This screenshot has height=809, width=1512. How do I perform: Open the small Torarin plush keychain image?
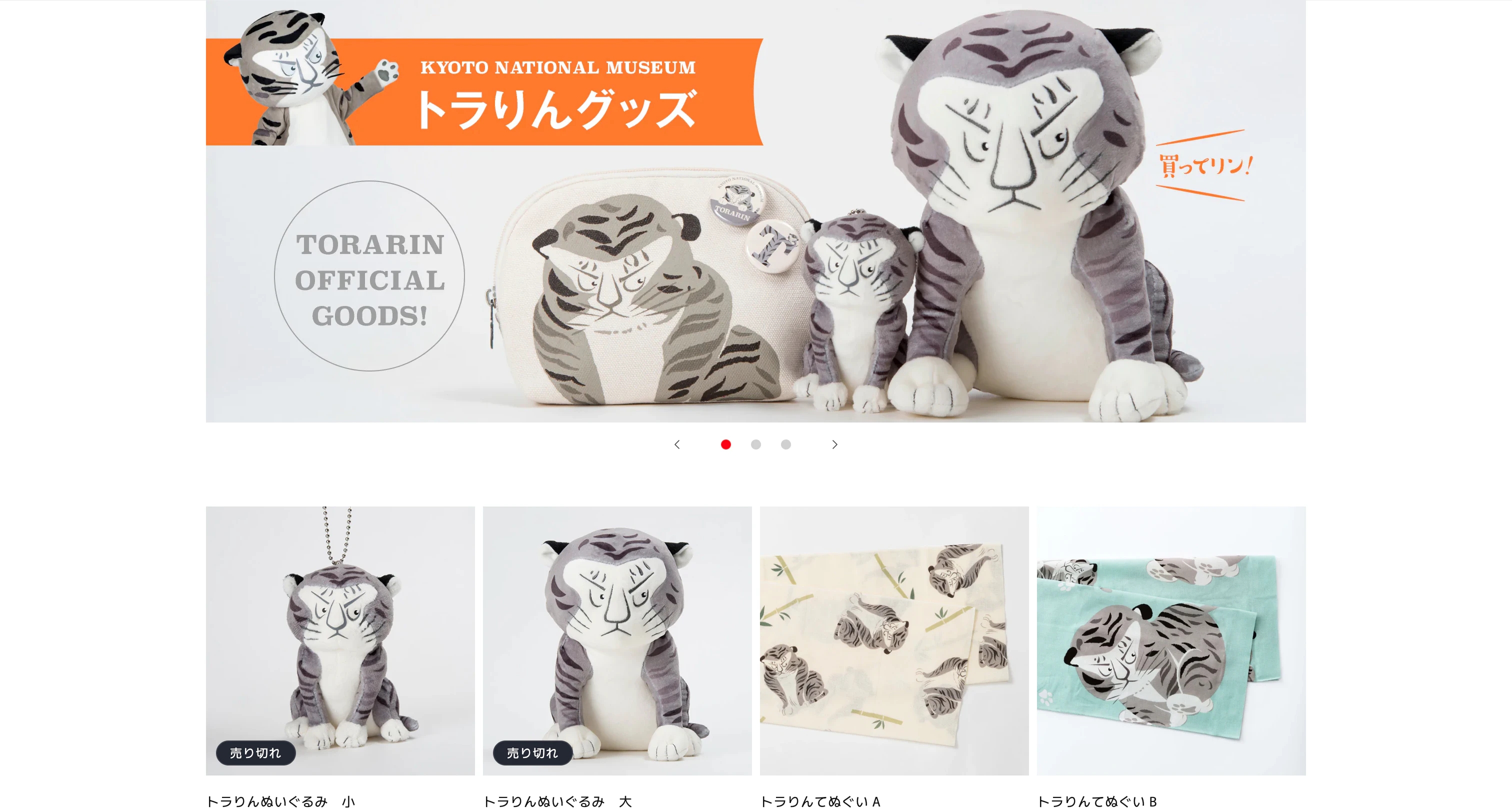(x=340, y=640)
